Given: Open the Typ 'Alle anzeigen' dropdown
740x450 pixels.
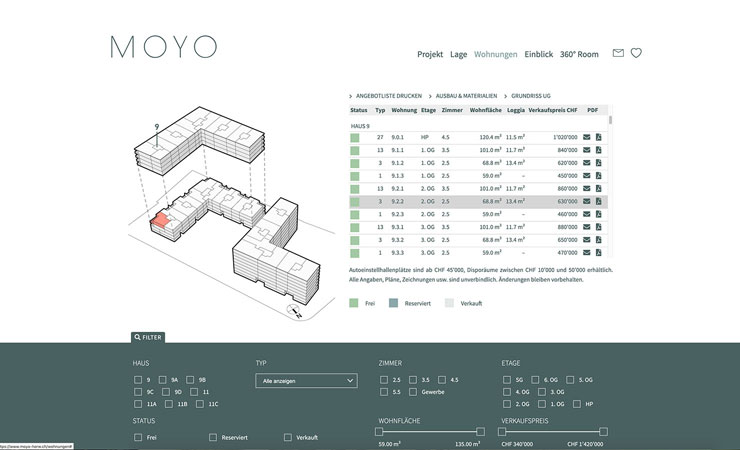Looking at the screenshot, I should click(306, 380).
